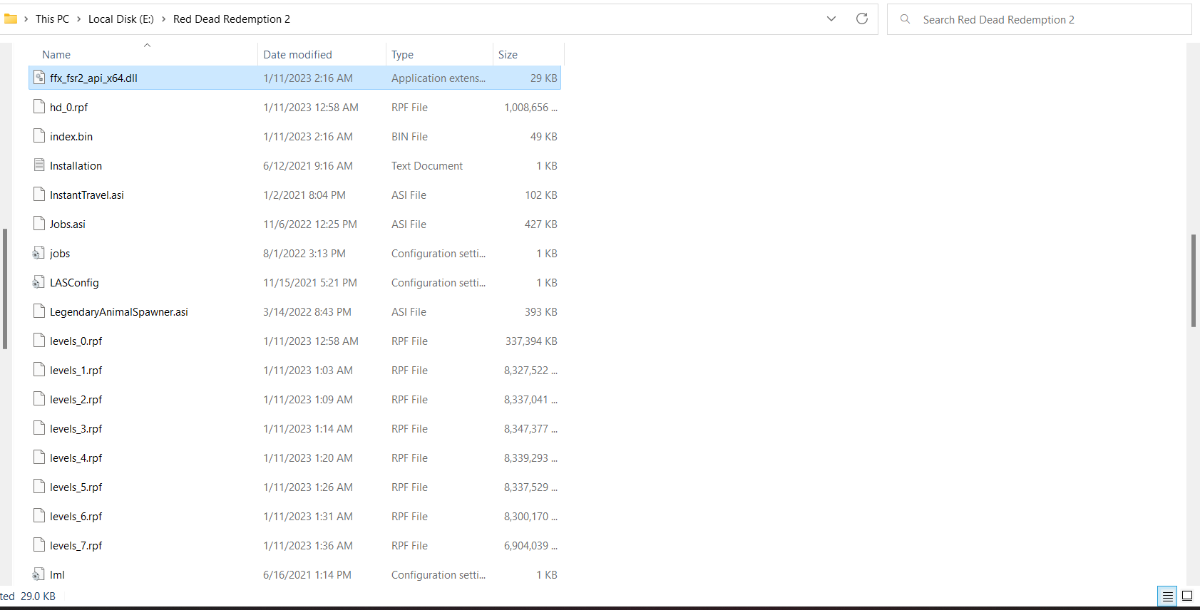This screenshot has width=1200, height=610.
Task: Expand the chevron after Local Disk (E:)
Action: (x=164, y=19)
